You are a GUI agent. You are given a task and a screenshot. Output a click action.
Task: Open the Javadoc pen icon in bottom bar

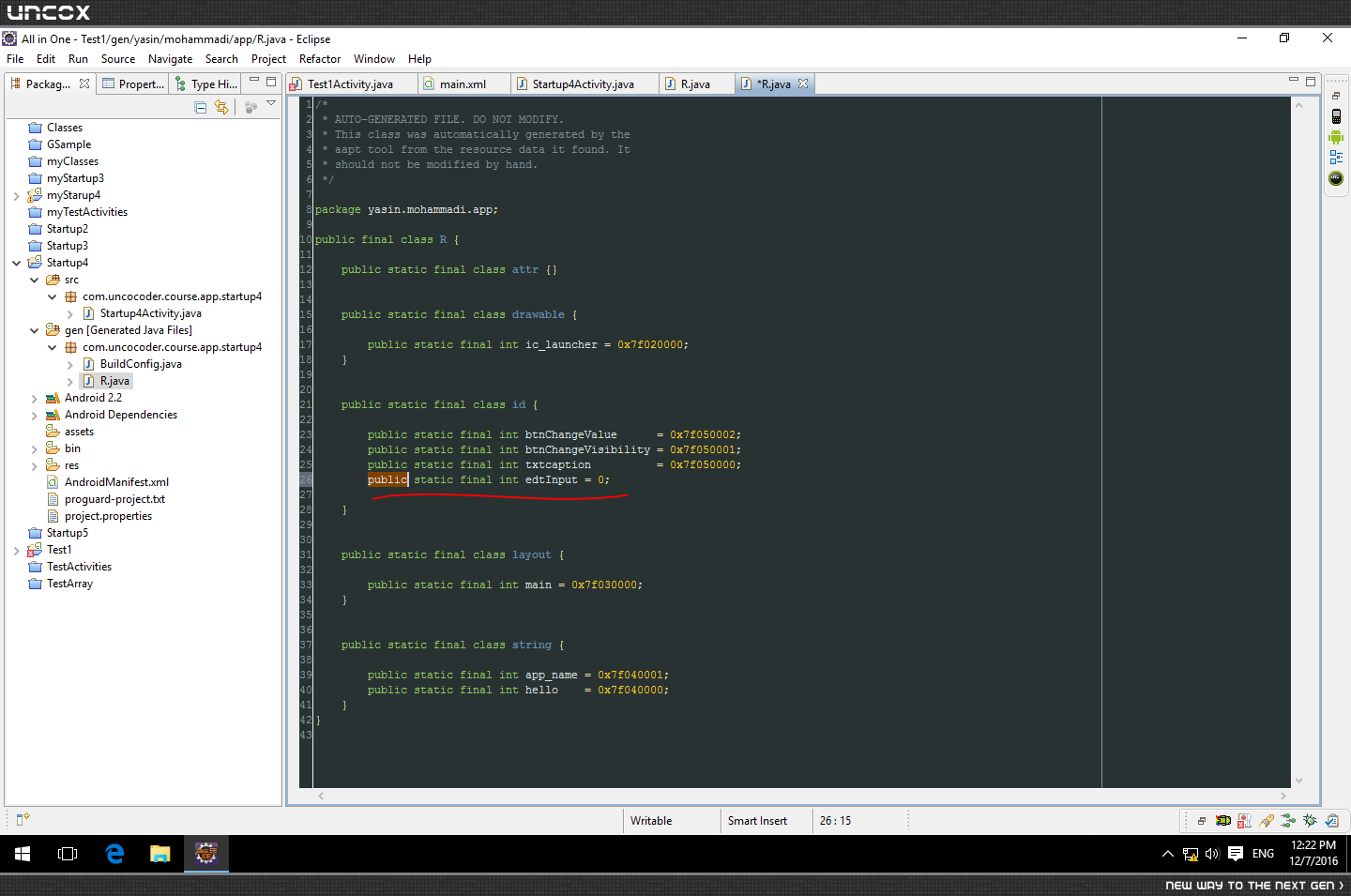(x=1267, y=821)
